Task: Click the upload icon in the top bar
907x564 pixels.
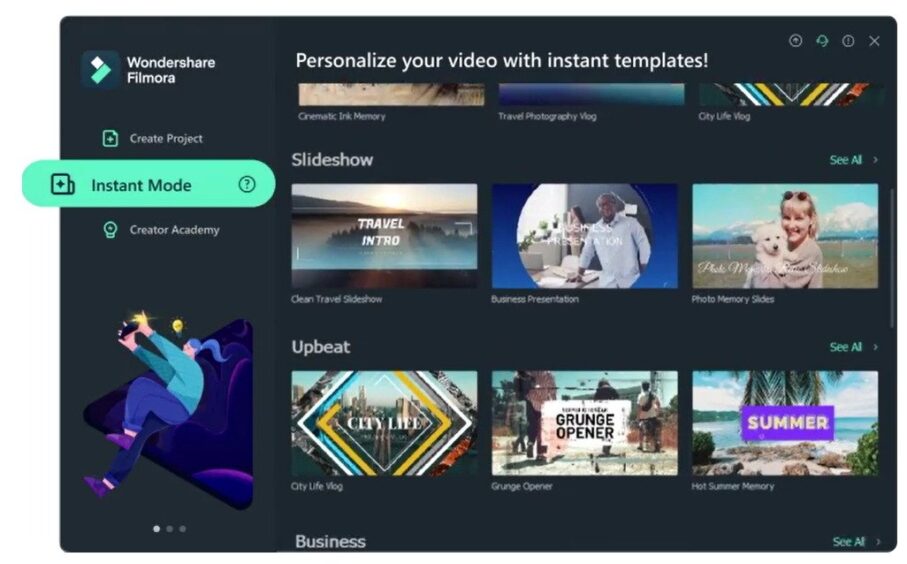Action: (x=795, y=41)
